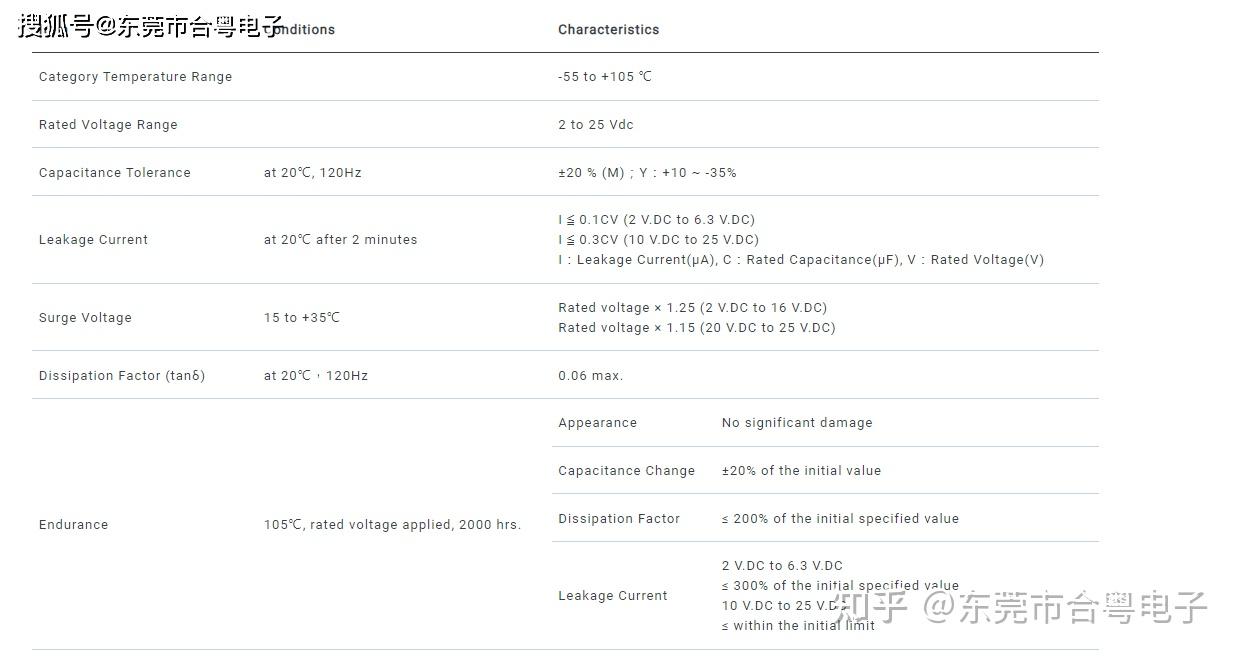
Task: Click the Sohu account watermark text
Action: [151, 26]
